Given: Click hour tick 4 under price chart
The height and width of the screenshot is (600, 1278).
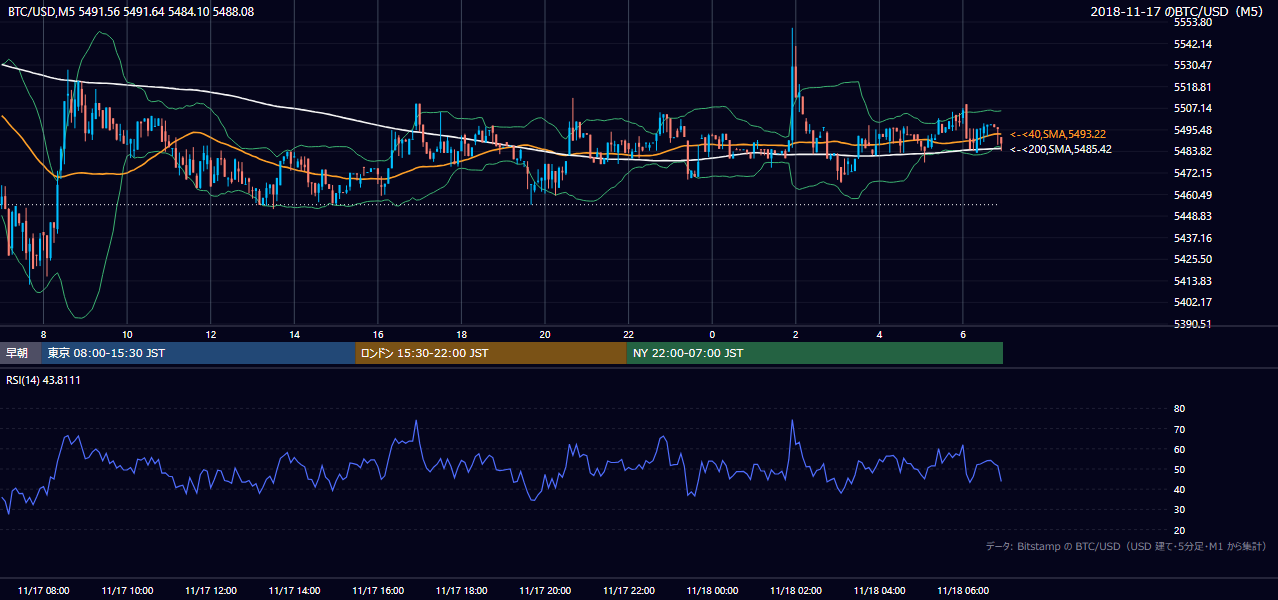Looking at the screenshot, I should (x=879, y=334).
